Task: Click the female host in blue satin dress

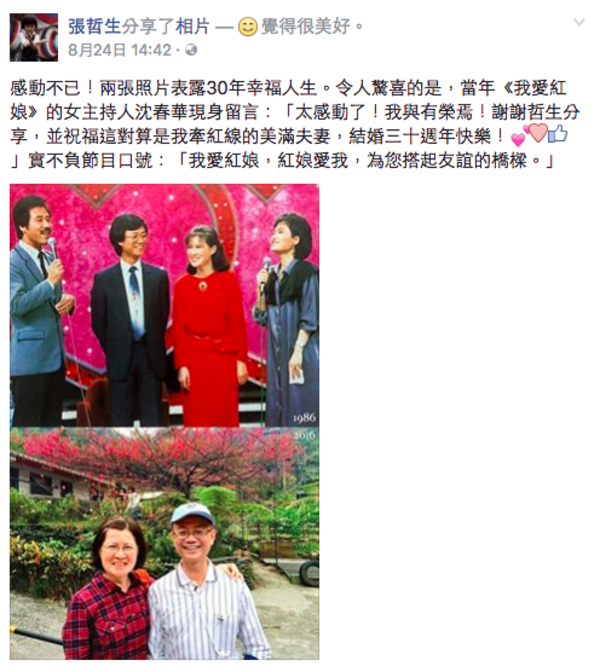Action: [x=289, y=319]
